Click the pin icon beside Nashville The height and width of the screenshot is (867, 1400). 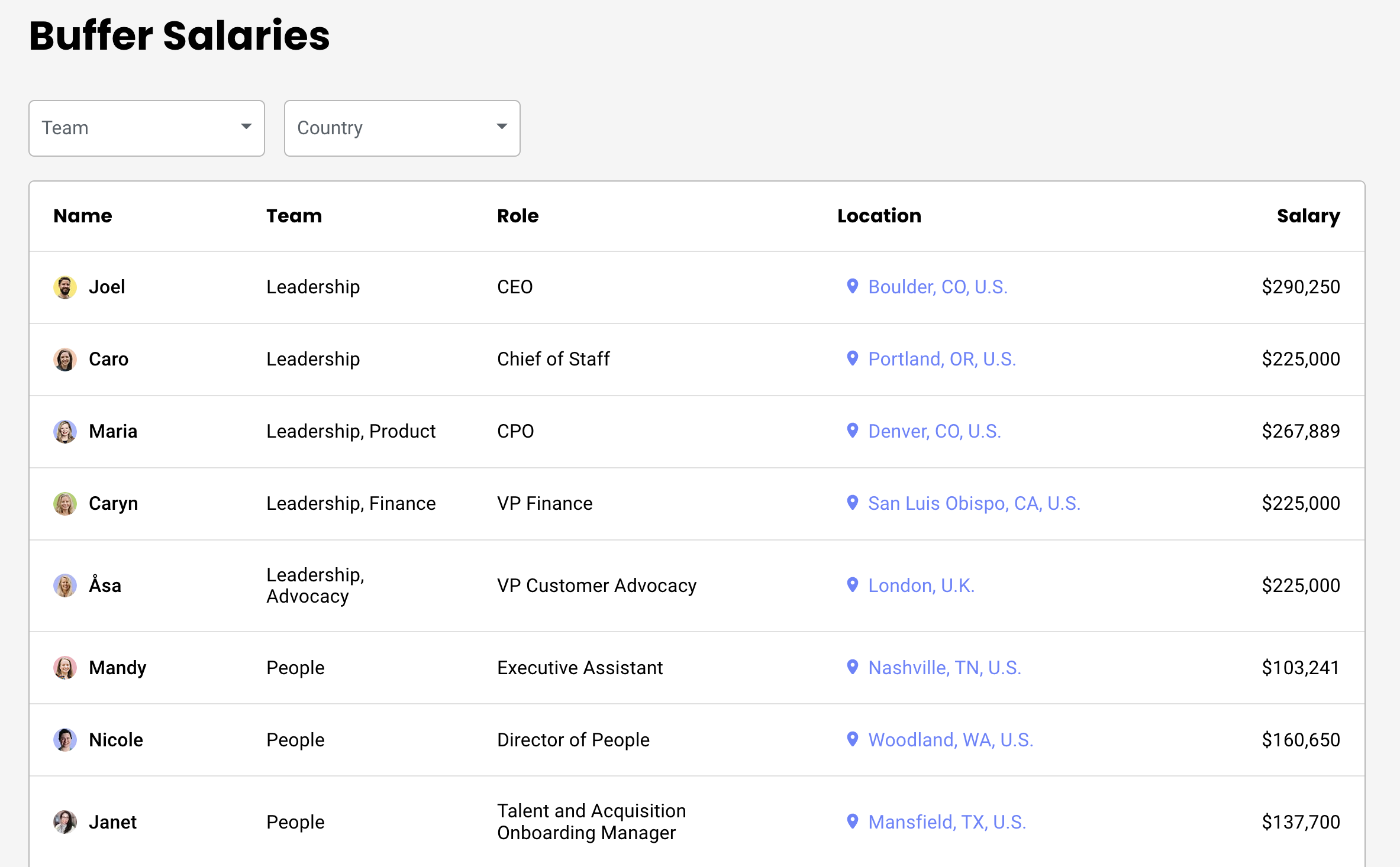coord(852,667)
